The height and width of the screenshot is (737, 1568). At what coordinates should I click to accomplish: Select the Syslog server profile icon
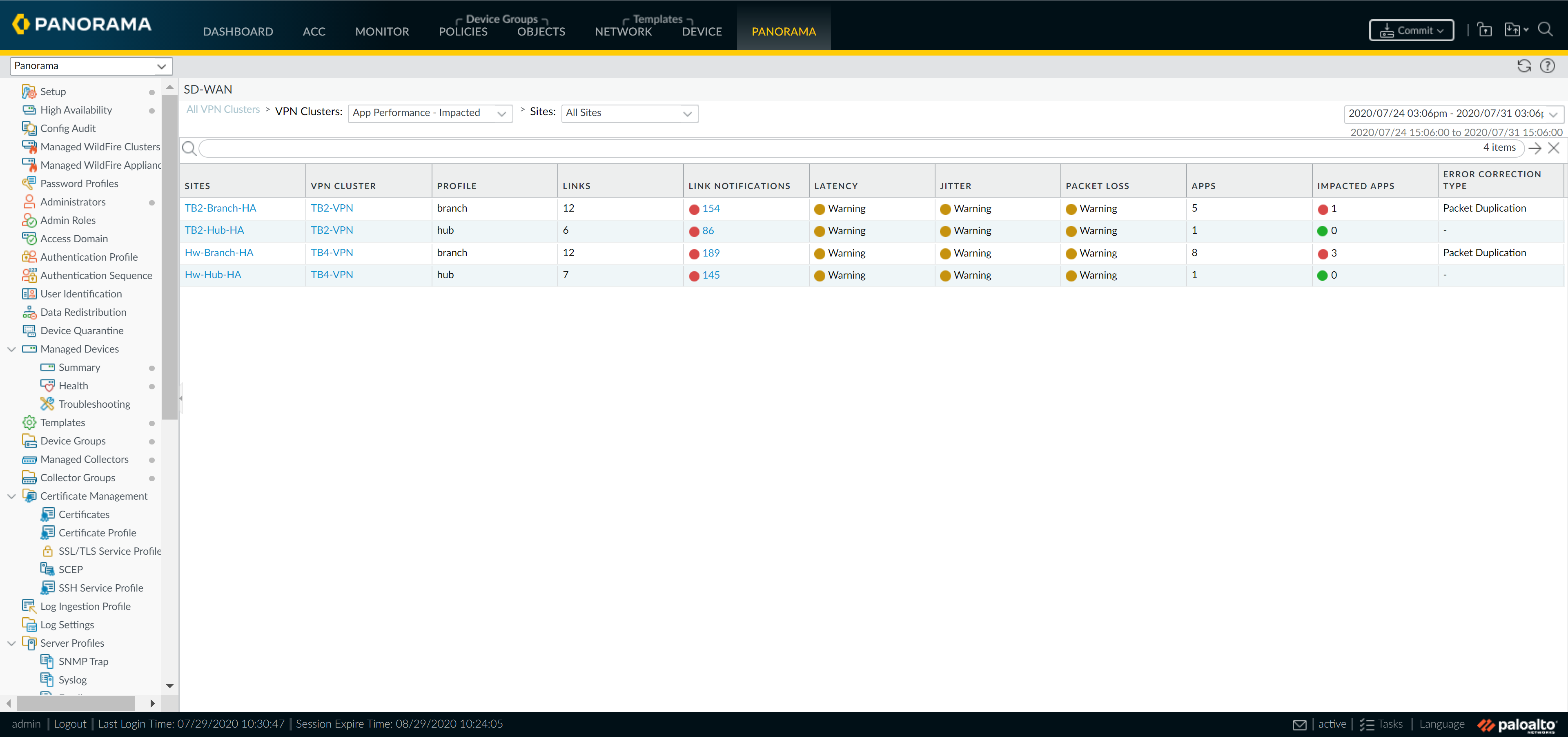pos(47,679)
